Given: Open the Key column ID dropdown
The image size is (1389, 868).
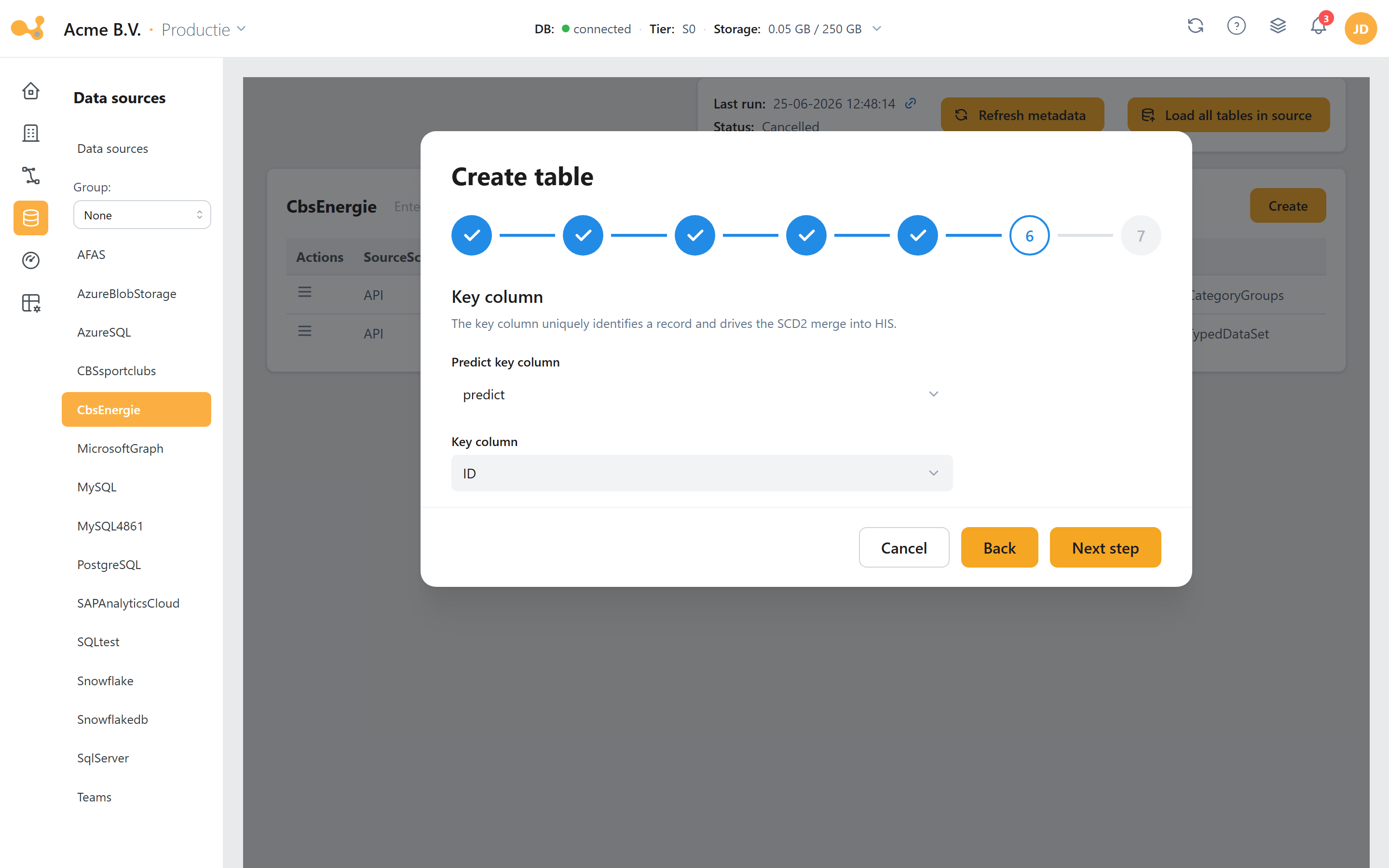Looking at the screenshot, I should [702, 473].
